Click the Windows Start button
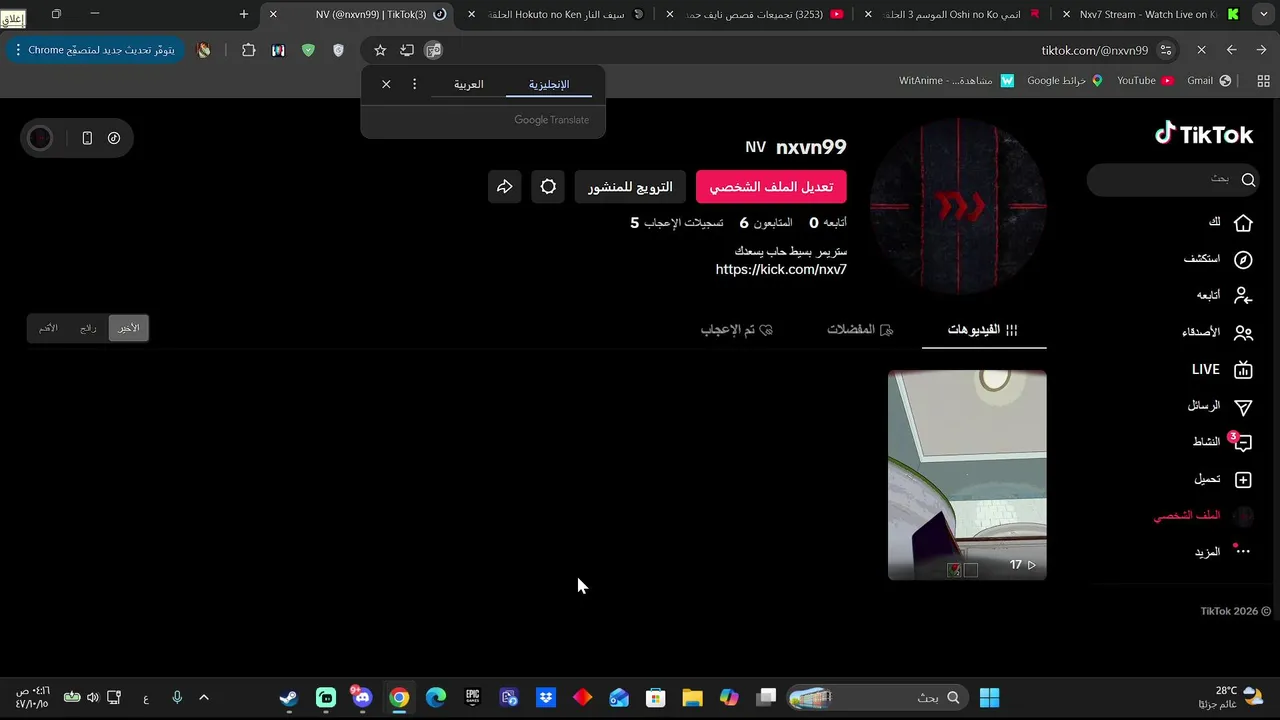The image size is (1280, 720). [989, 698]
